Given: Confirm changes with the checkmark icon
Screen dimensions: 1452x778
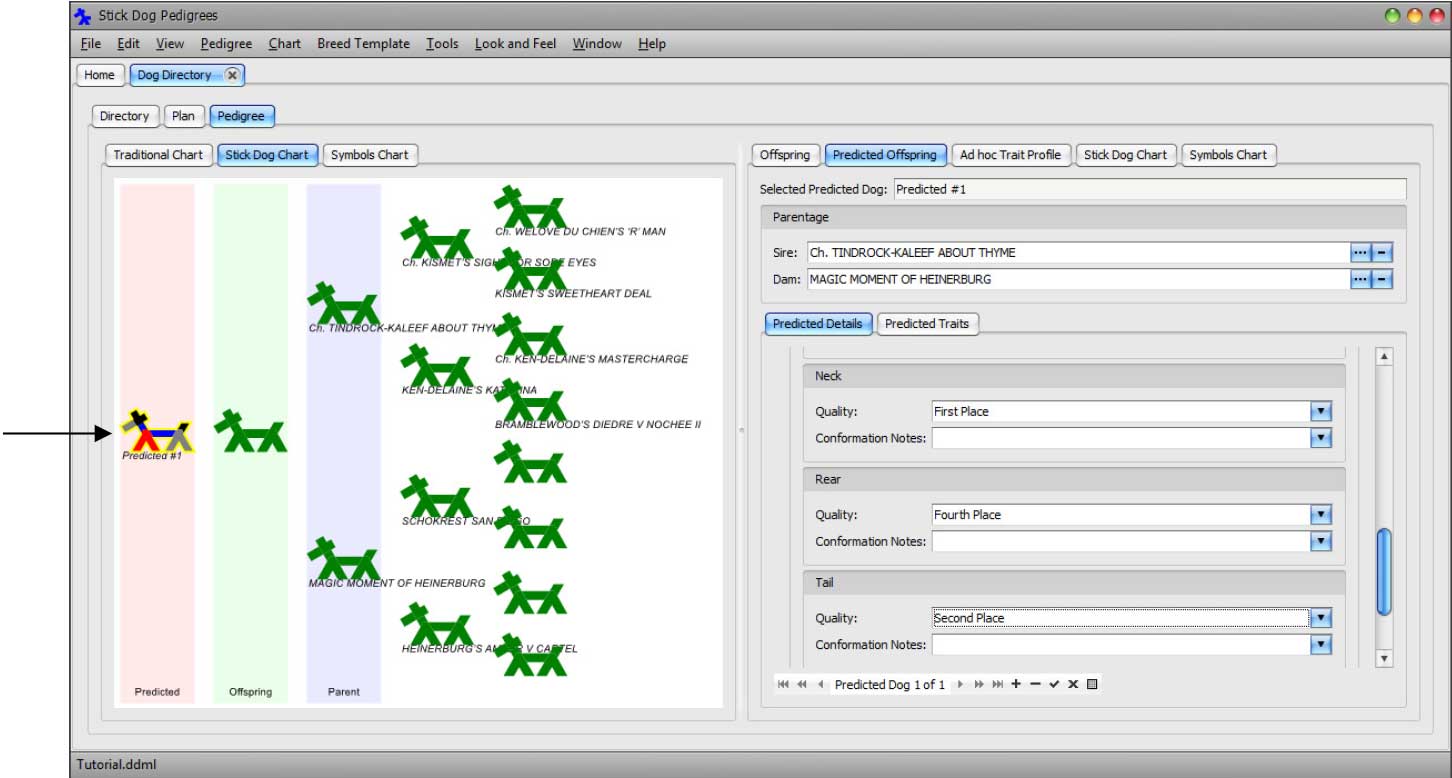Looking at the screenshot, I should (x=1054, y=684).
